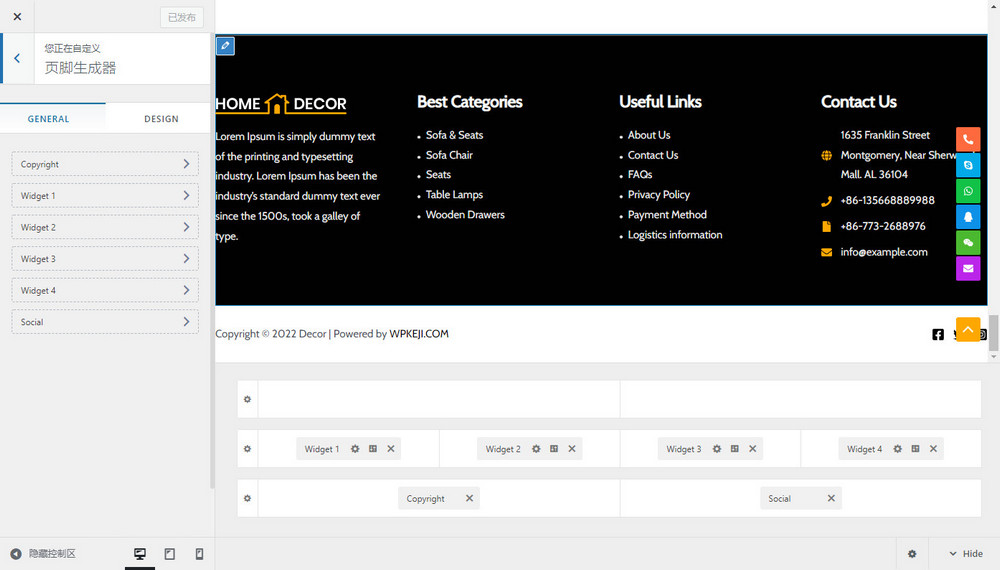The width and height of the screenshot is (1000, 570).
Task: Click the preview vertical scrollbar thumb
Action: [x=994, y=332]
